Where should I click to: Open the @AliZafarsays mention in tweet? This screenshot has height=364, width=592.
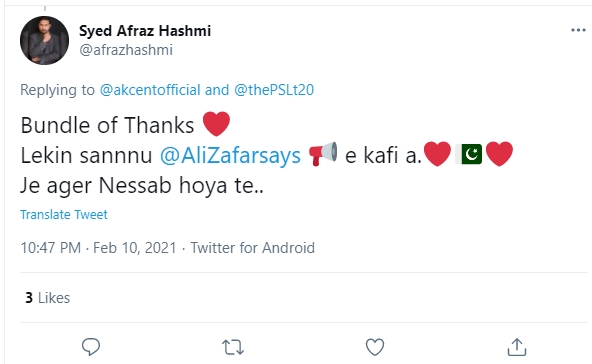(x=230, y=155)
